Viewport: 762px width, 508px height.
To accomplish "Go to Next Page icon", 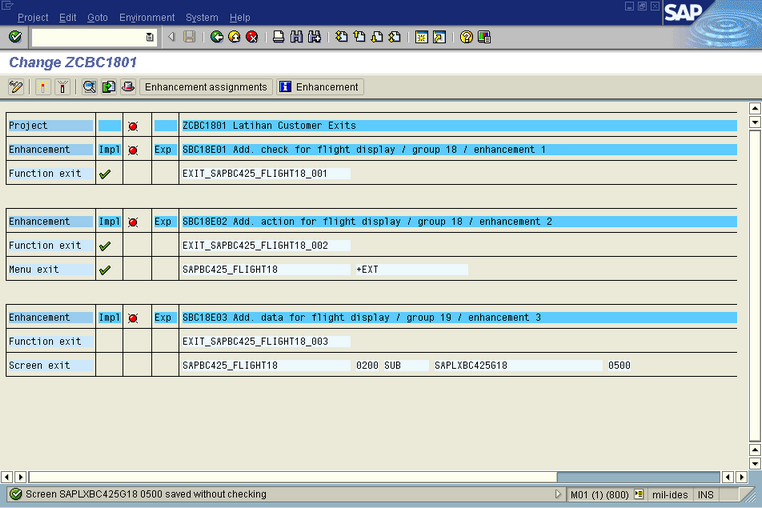I will click(377, 37).
